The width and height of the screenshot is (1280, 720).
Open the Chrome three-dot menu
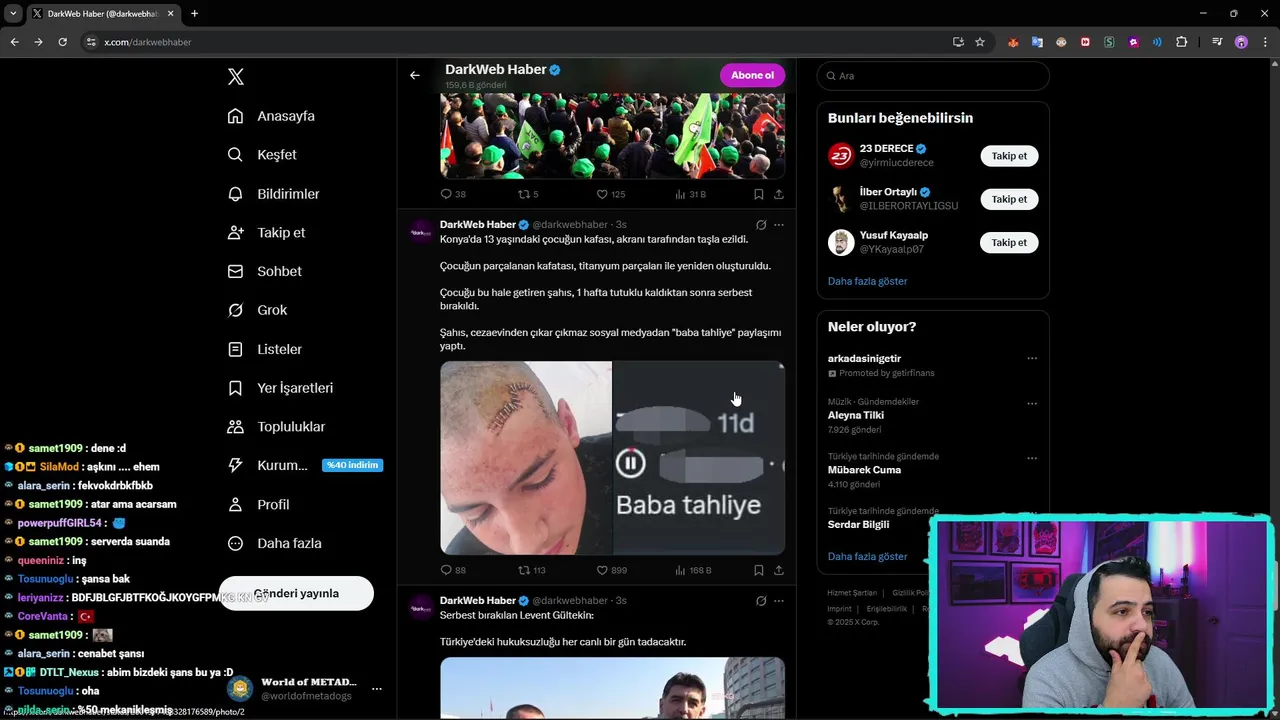click(x=1265, y=42)
